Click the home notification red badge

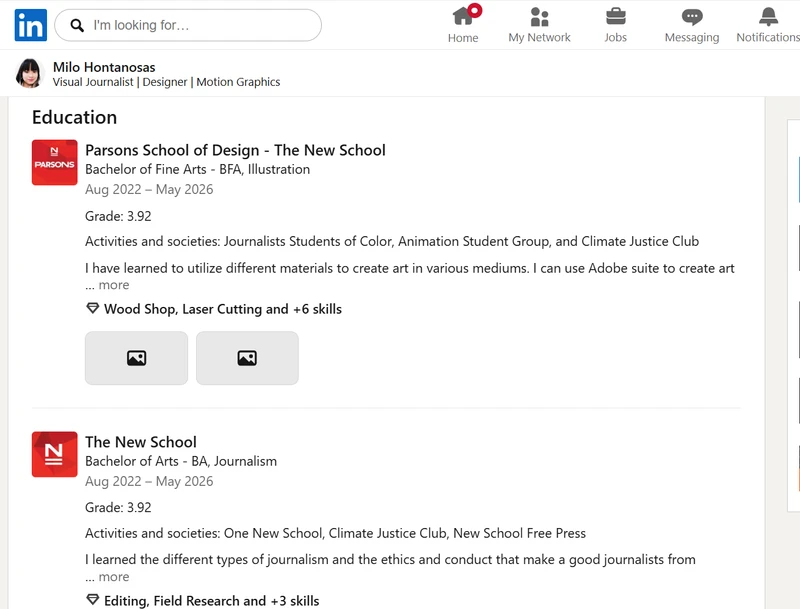(474, 10)
